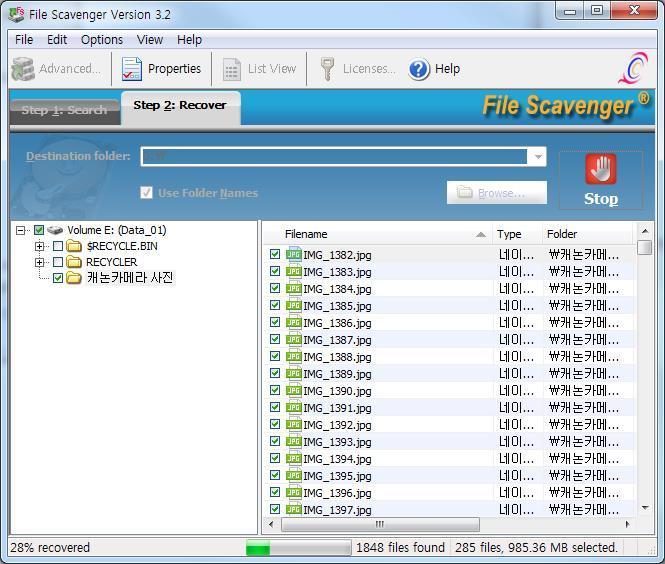The width and height of the screenshot is (665, 564).
Task: Click the 28% recovered status text
Action: 50,547
